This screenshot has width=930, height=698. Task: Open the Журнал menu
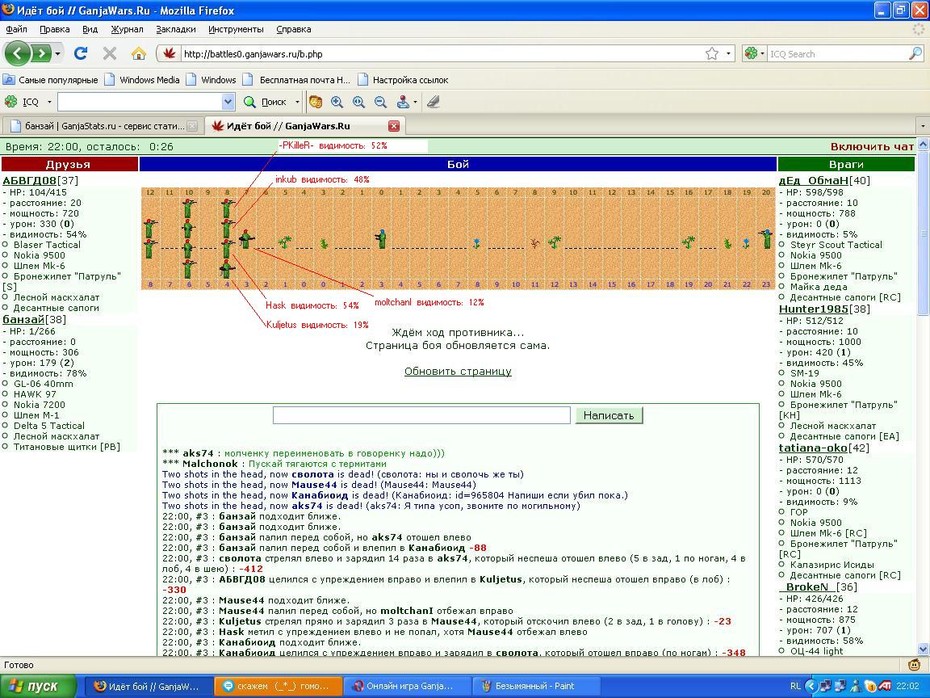(127, 29)
